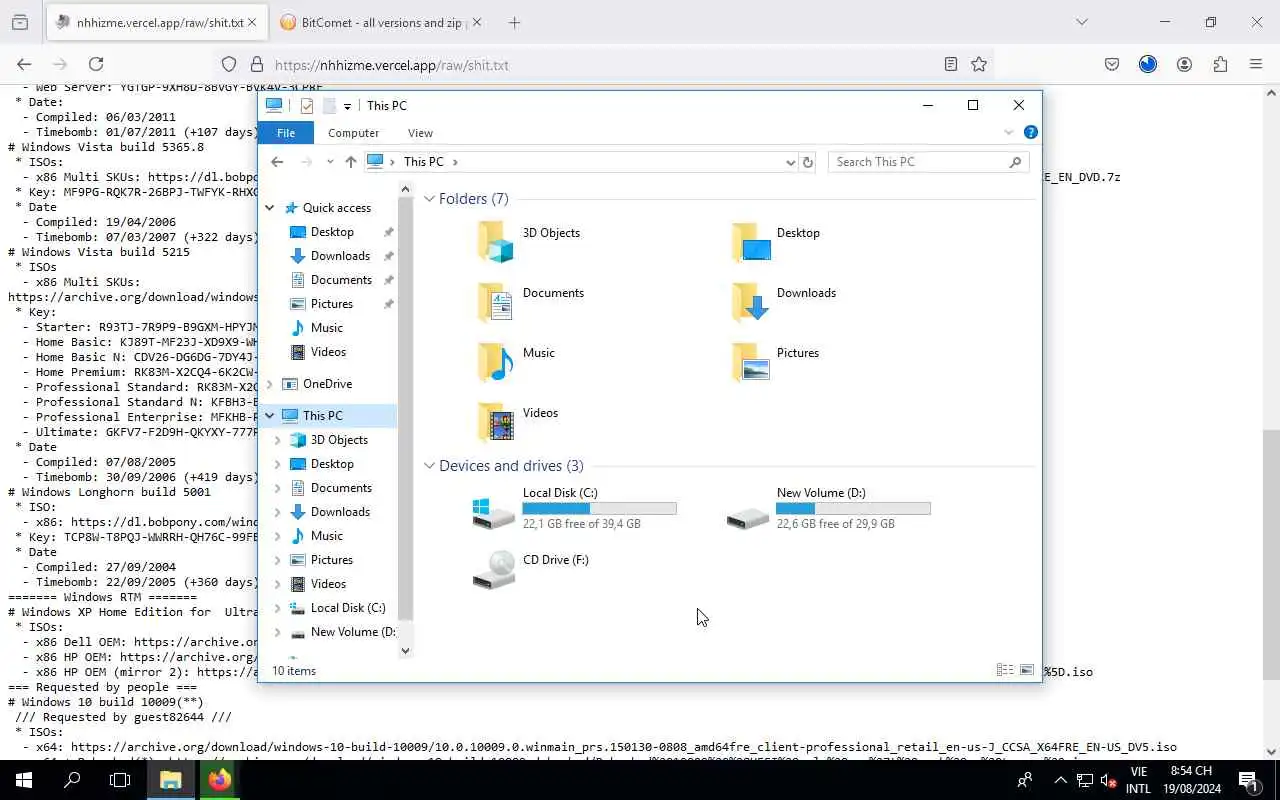This screenshot has width=1280, height=800.
Task: Select the CD Drive (F:) icon
Action: tap(494, 570)
